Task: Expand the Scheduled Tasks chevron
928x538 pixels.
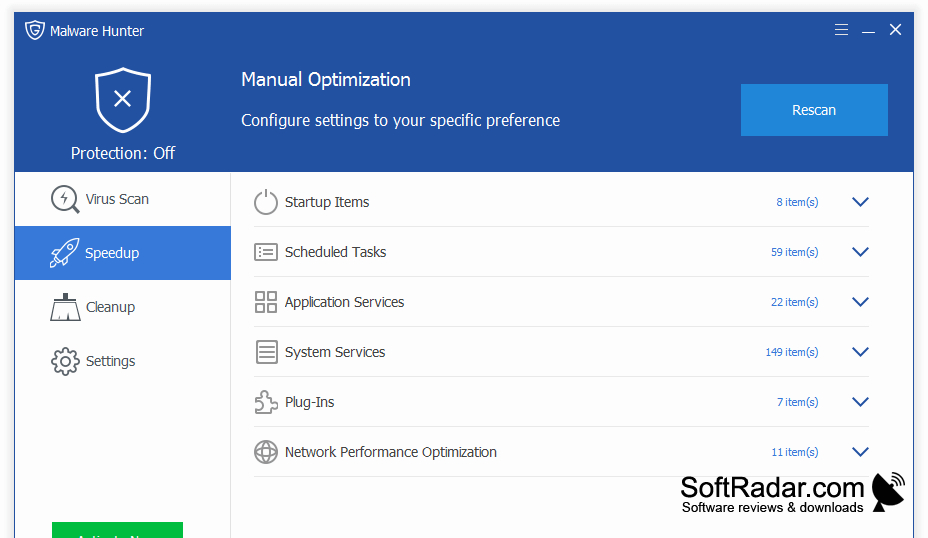Action: [860, 252]
